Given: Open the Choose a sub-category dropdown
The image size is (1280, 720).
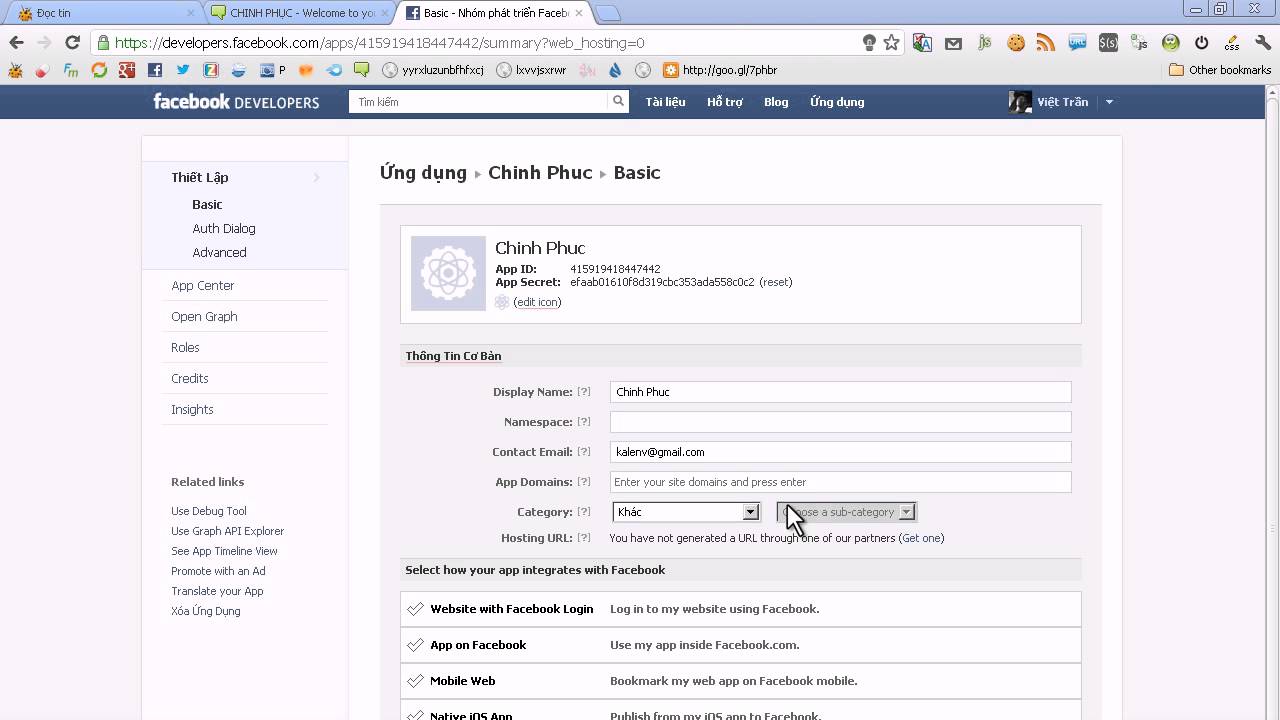Looking at the screenshot, I should click(x=846, y=512).
